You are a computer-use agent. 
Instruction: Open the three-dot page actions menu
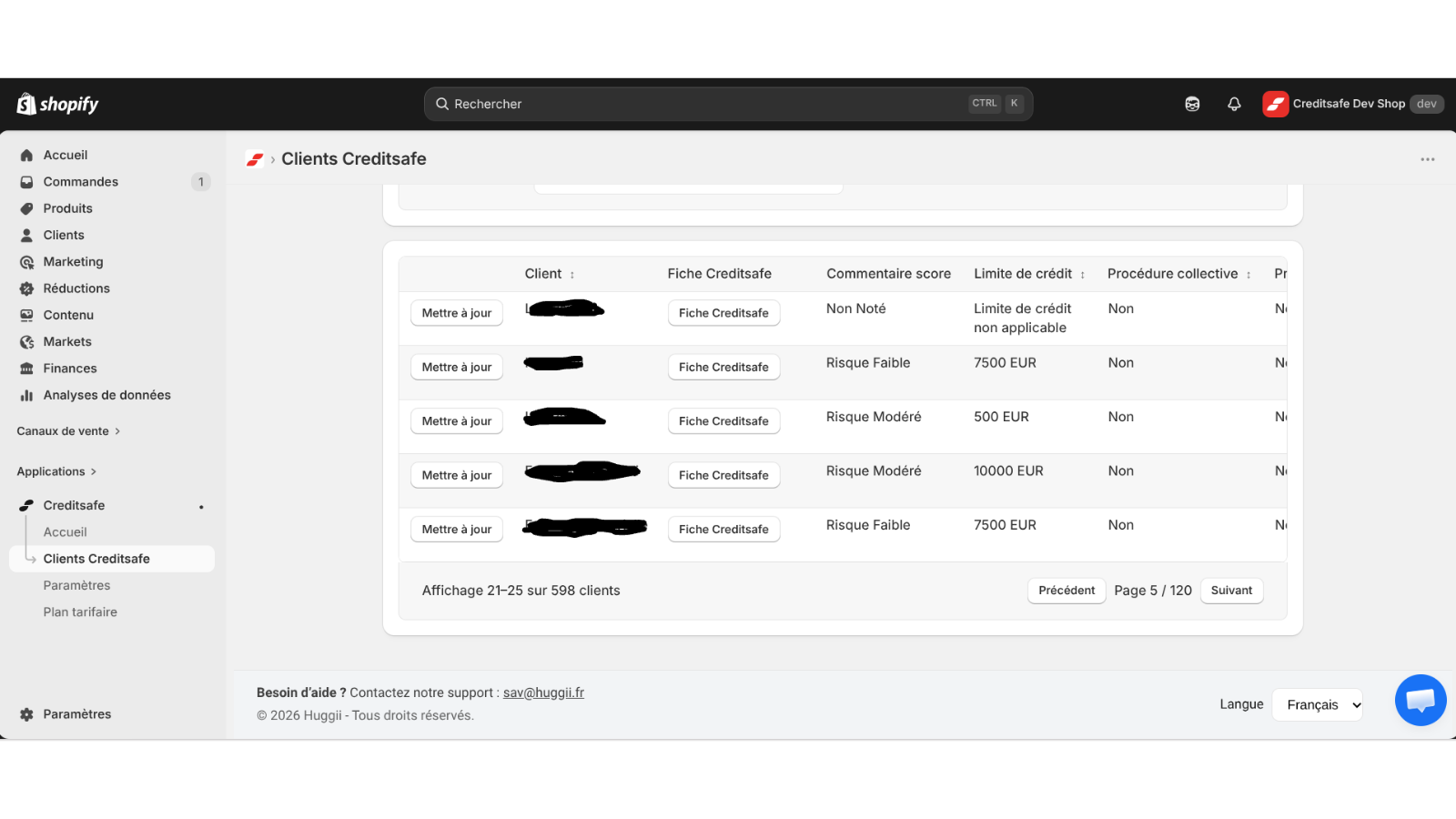coord(1428,159)
